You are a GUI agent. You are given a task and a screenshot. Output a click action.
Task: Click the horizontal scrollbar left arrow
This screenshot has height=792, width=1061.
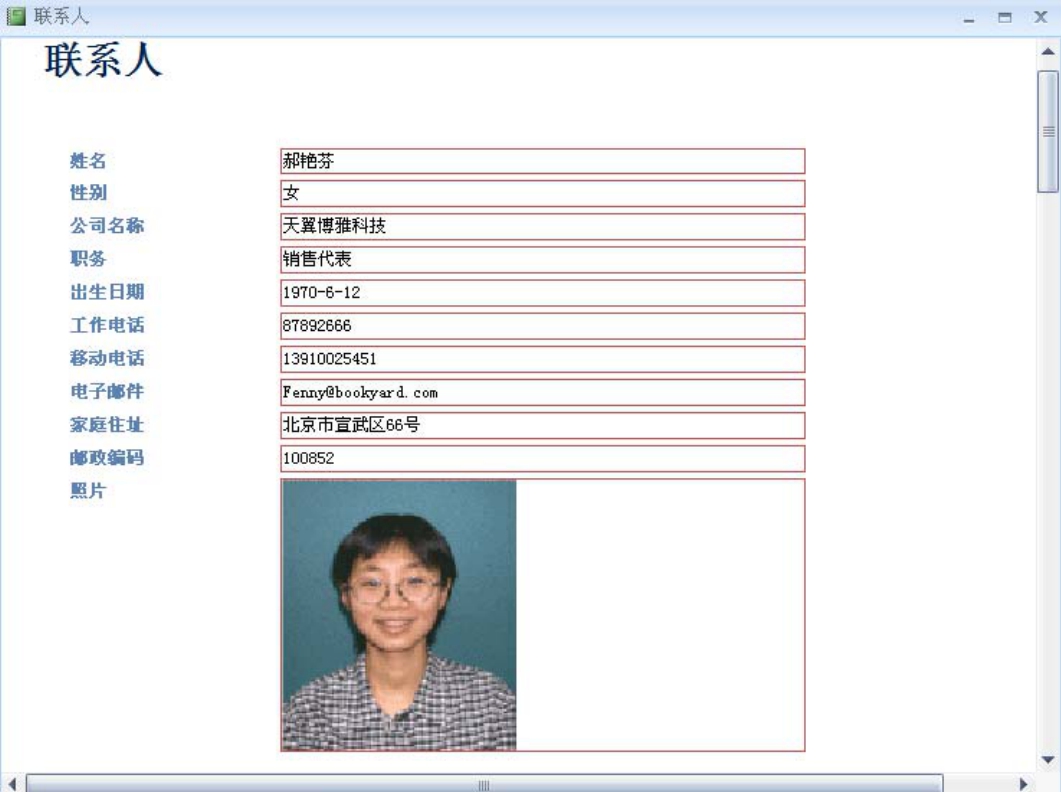point(13,784)
